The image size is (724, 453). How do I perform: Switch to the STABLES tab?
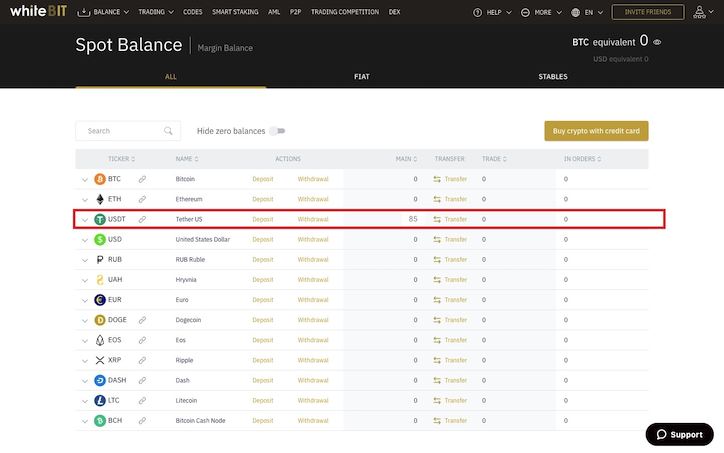pos(553,77)
